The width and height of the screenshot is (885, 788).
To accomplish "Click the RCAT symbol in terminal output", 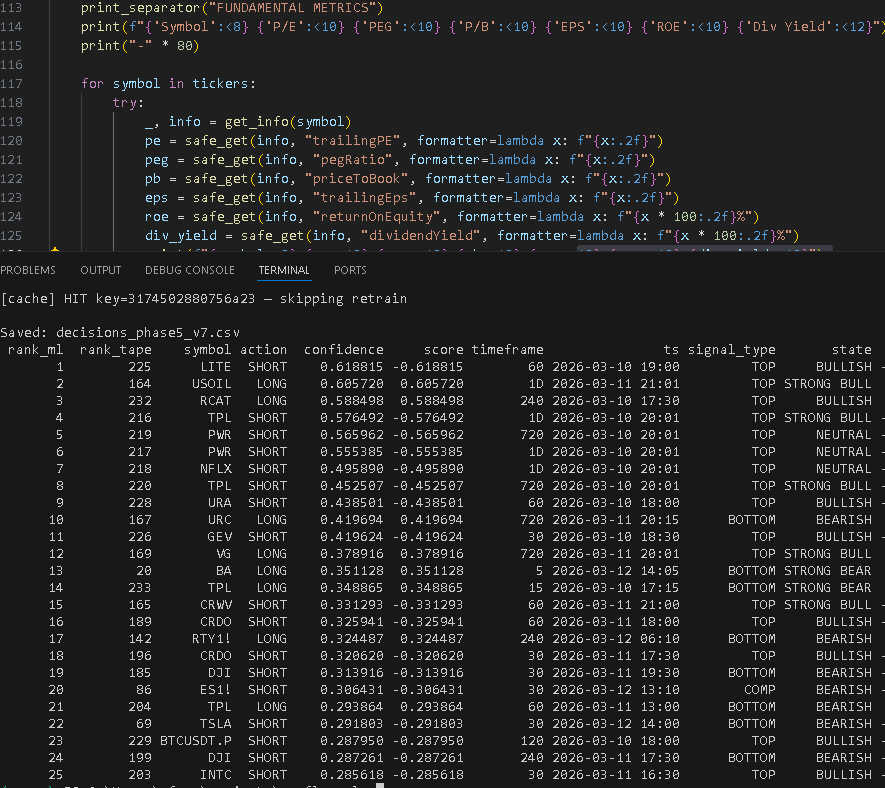I will pyautogui.click(x=216, y=401).
